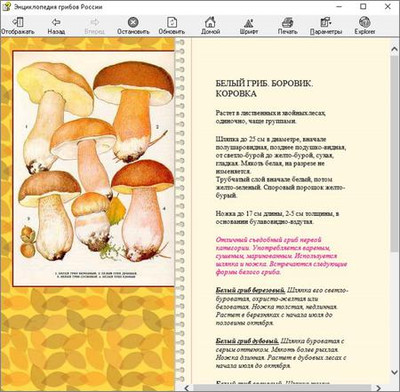Click the app icon in title bar
Image resolution: width=400 pixels, height=392 pixels.
[6, 6]
